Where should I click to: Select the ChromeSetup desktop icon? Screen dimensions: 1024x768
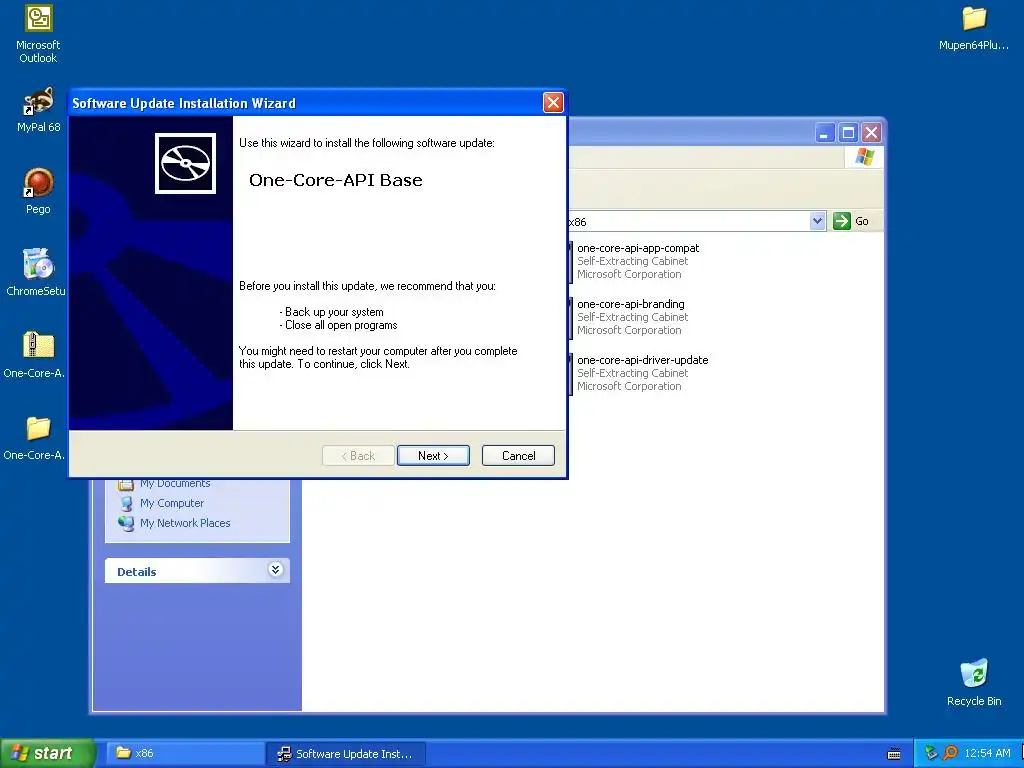pos(37,272)
